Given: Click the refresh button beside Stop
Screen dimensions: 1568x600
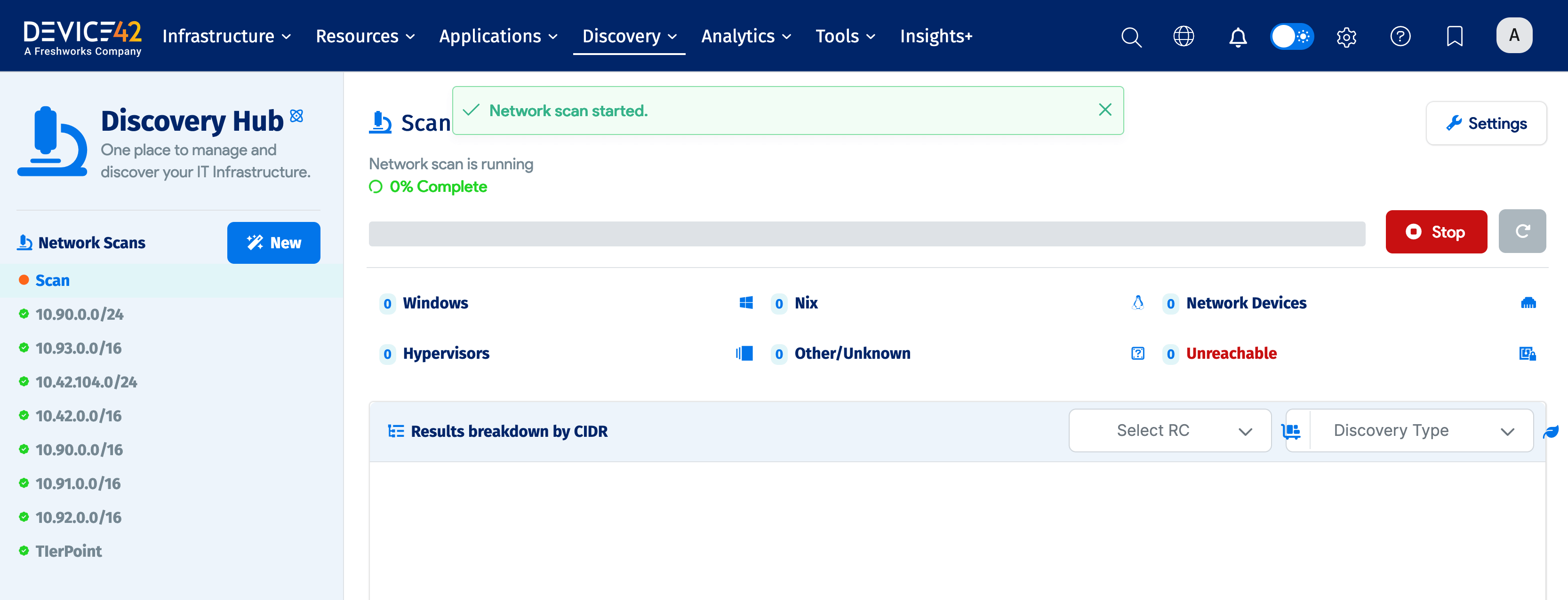Looking at the screenshot, I should (x=1522, y=231).
